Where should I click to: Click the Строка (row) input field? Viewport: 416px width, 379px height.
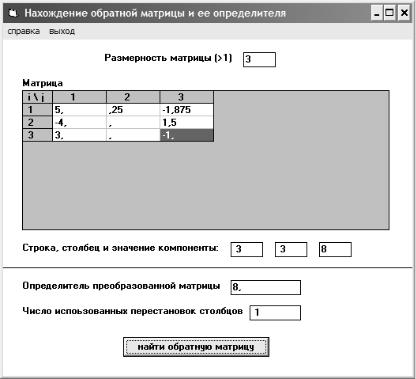247,249
